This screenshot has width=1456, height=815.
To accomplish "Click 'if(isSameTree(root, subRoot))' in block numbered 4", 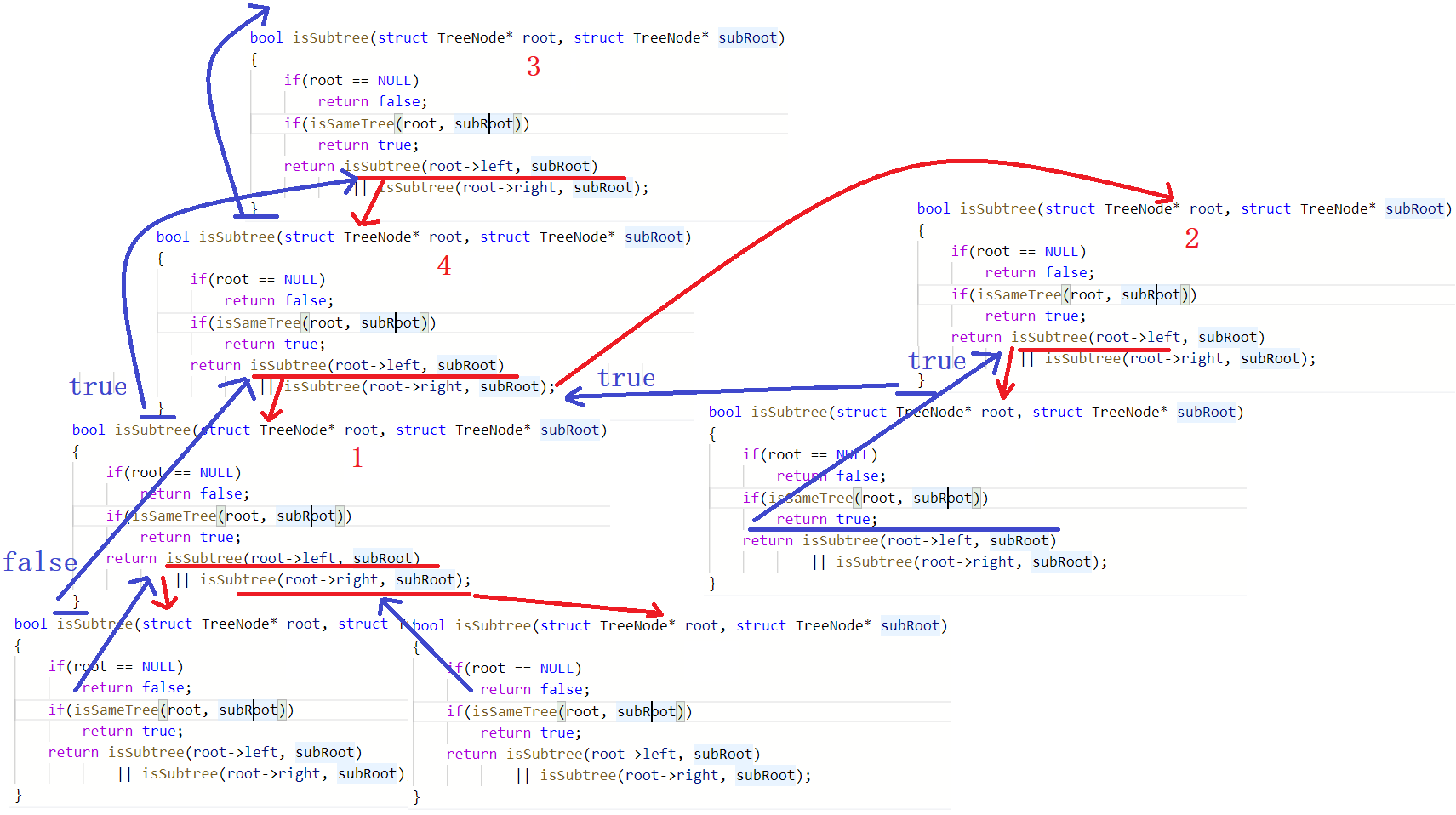I will pos(313,322).
